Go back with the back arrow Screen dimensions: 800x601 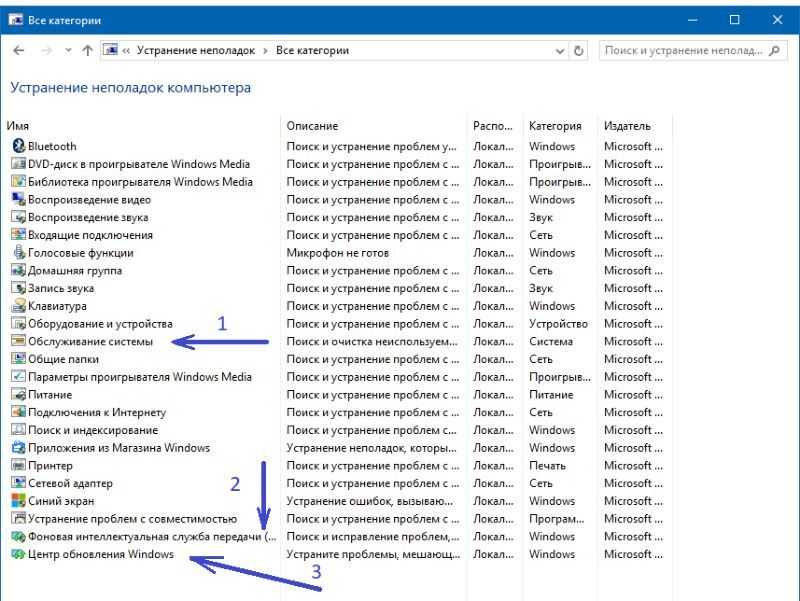tap(19, 50)
